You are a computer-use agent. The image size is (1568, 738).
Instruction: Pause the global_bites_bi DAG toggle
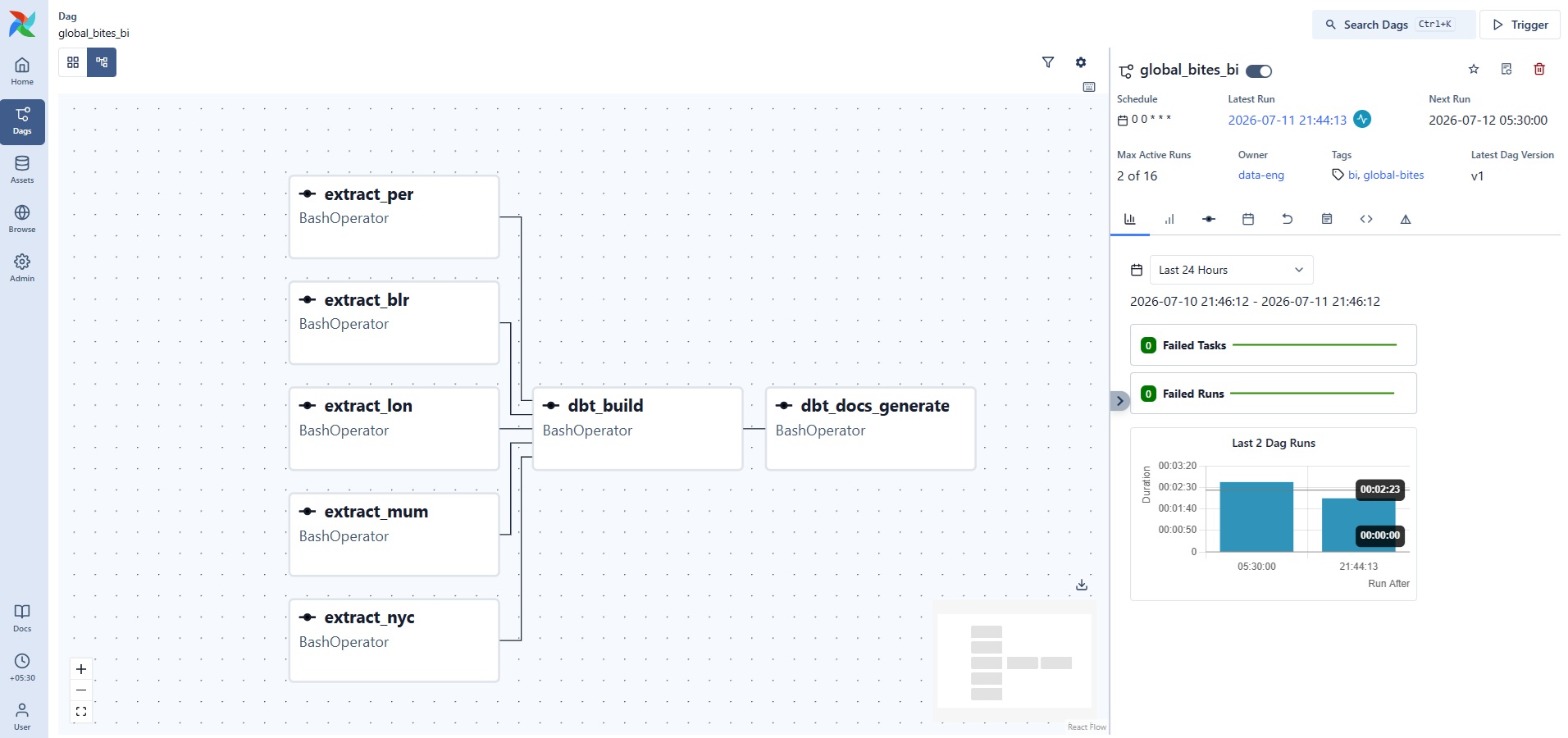click(1259, 71)
